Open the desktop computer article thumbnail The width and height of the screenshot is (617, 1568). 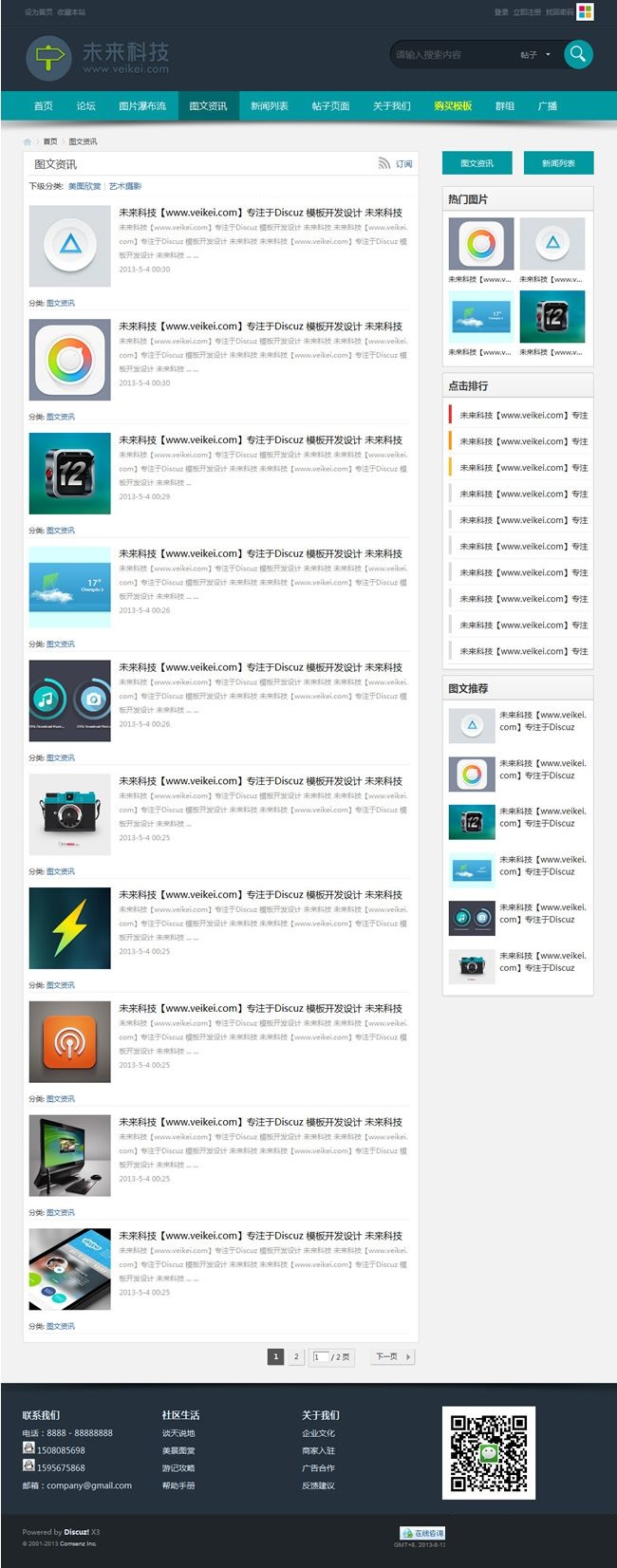tap(70, 1155)
